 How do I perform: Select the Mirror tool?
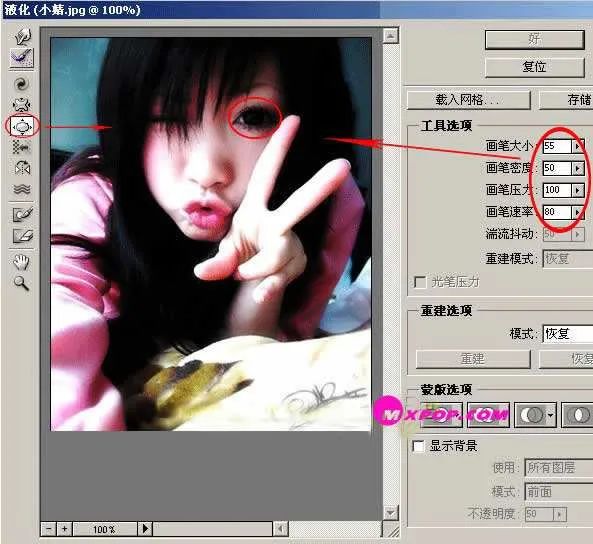point(22,168)
